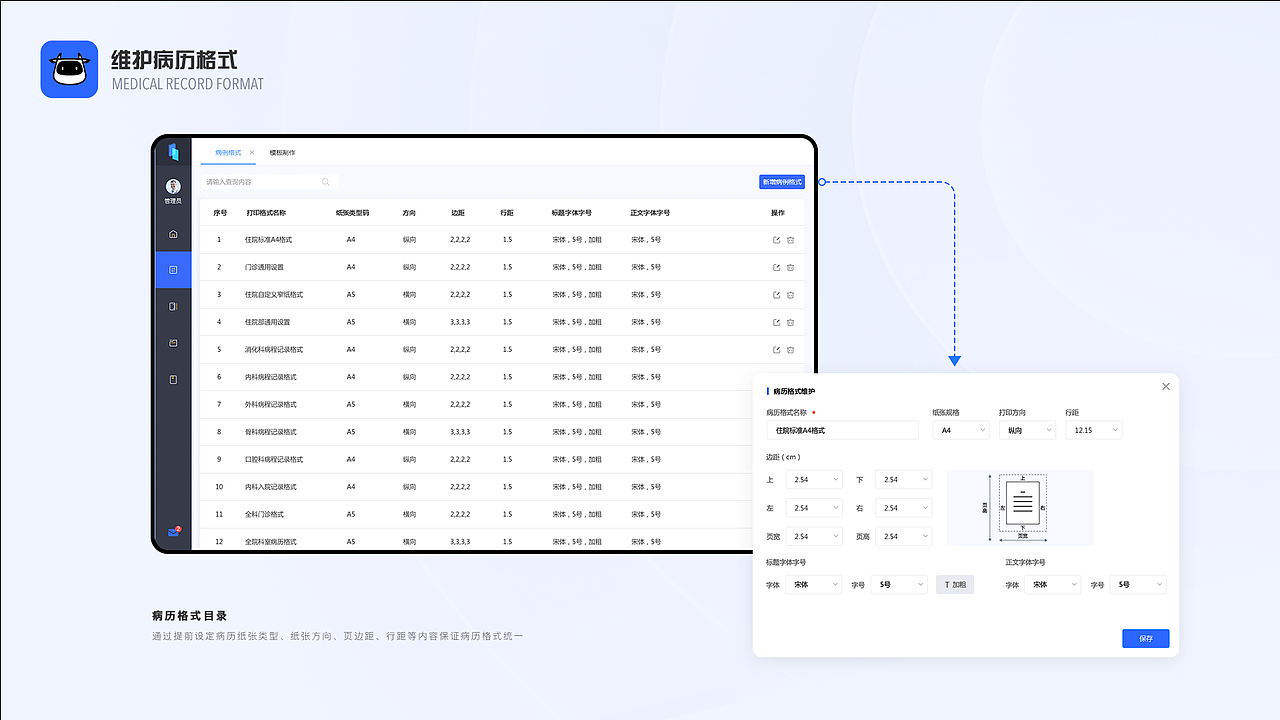Open the 标题字体字号 字号 dropdown
This screenshot has height=720, width=1280.
pos(899,584)
